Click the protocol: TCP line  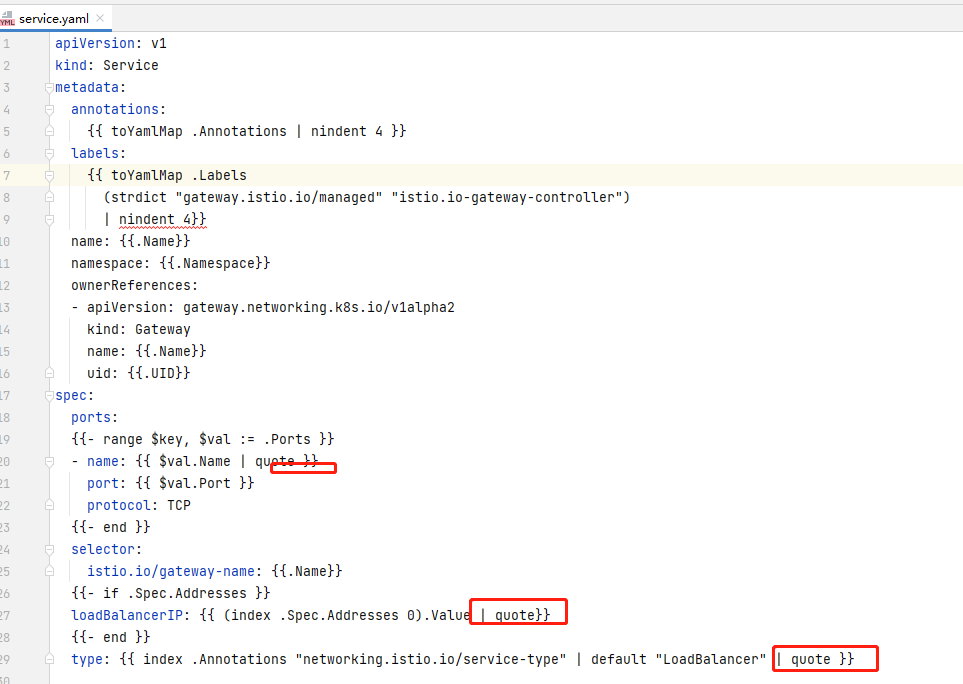click(138, 506)
